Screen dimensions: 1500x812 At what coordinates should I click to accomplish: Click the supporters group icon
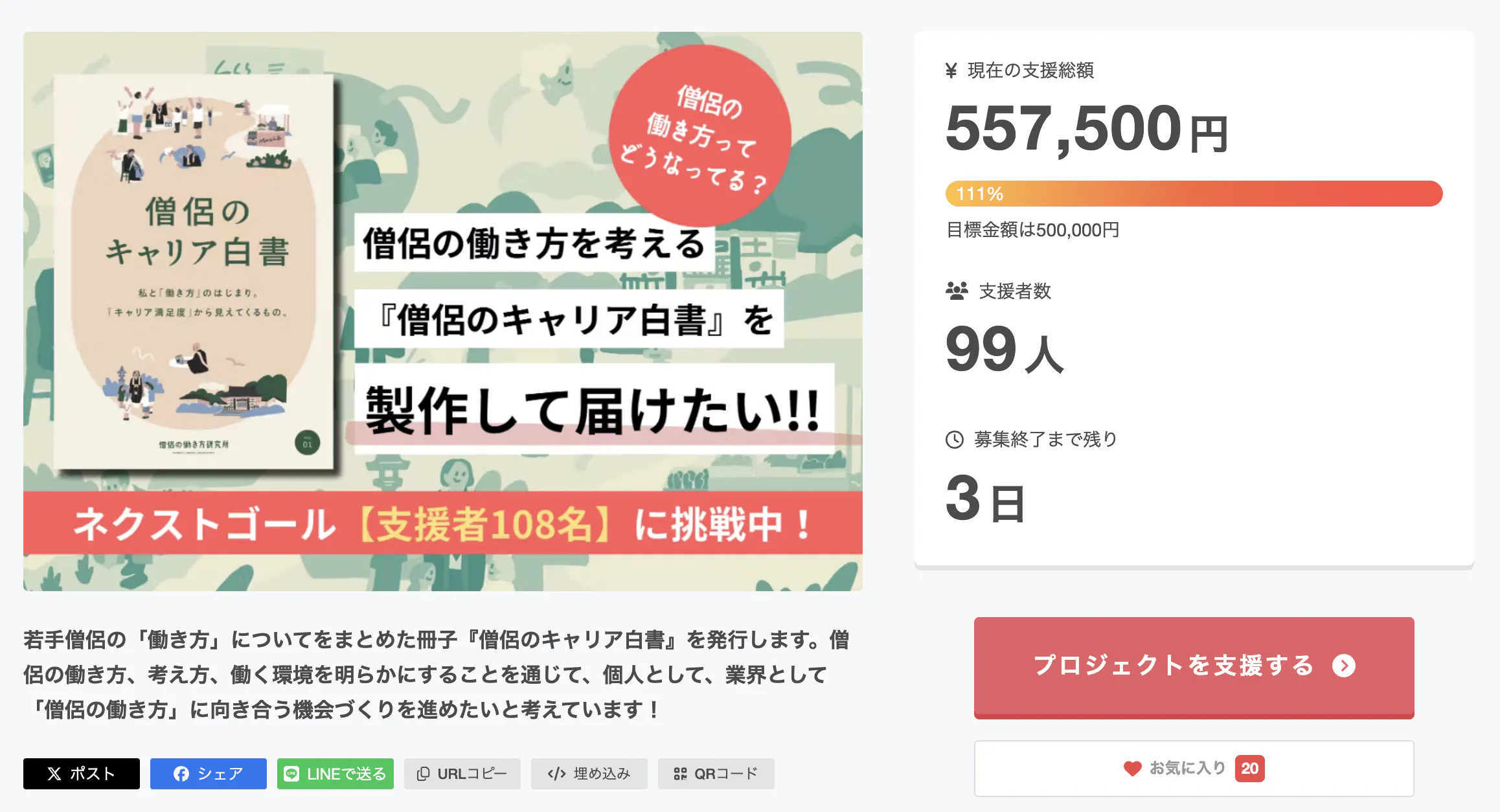pyautogui.click(x=957, y=291)
